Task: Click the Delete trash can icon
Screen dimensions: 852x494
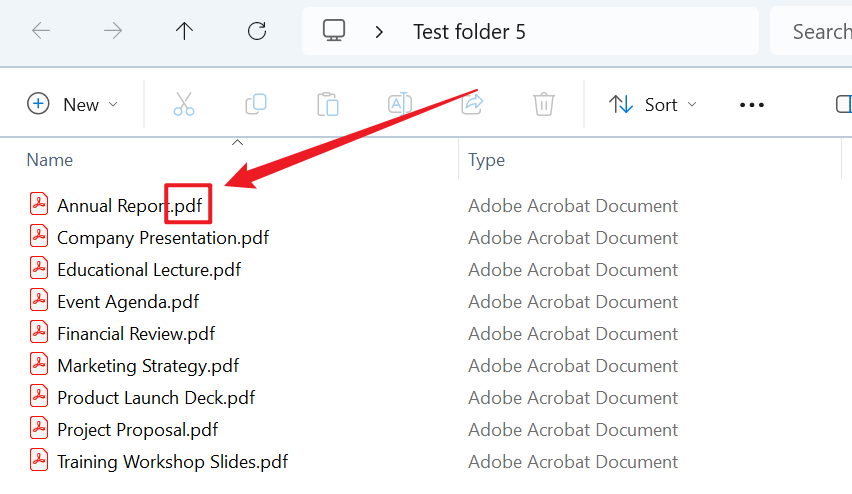Action: pyautogui.click(x=543, y=104)
